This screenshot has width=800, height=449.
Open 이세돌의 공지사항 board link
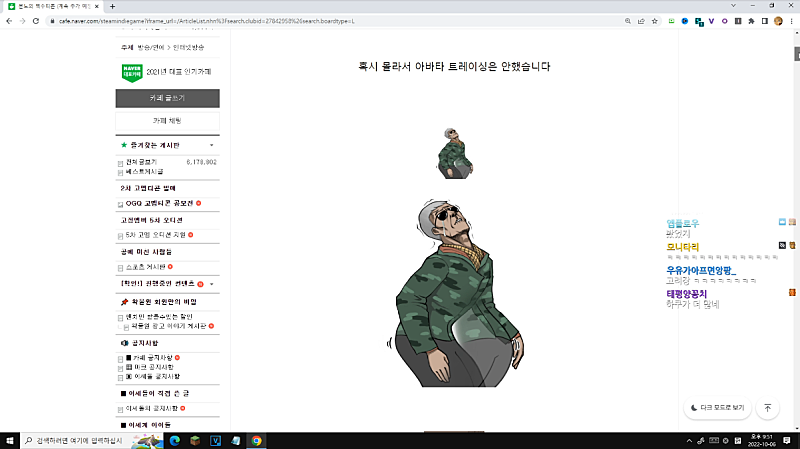click(x=152, y=408)
